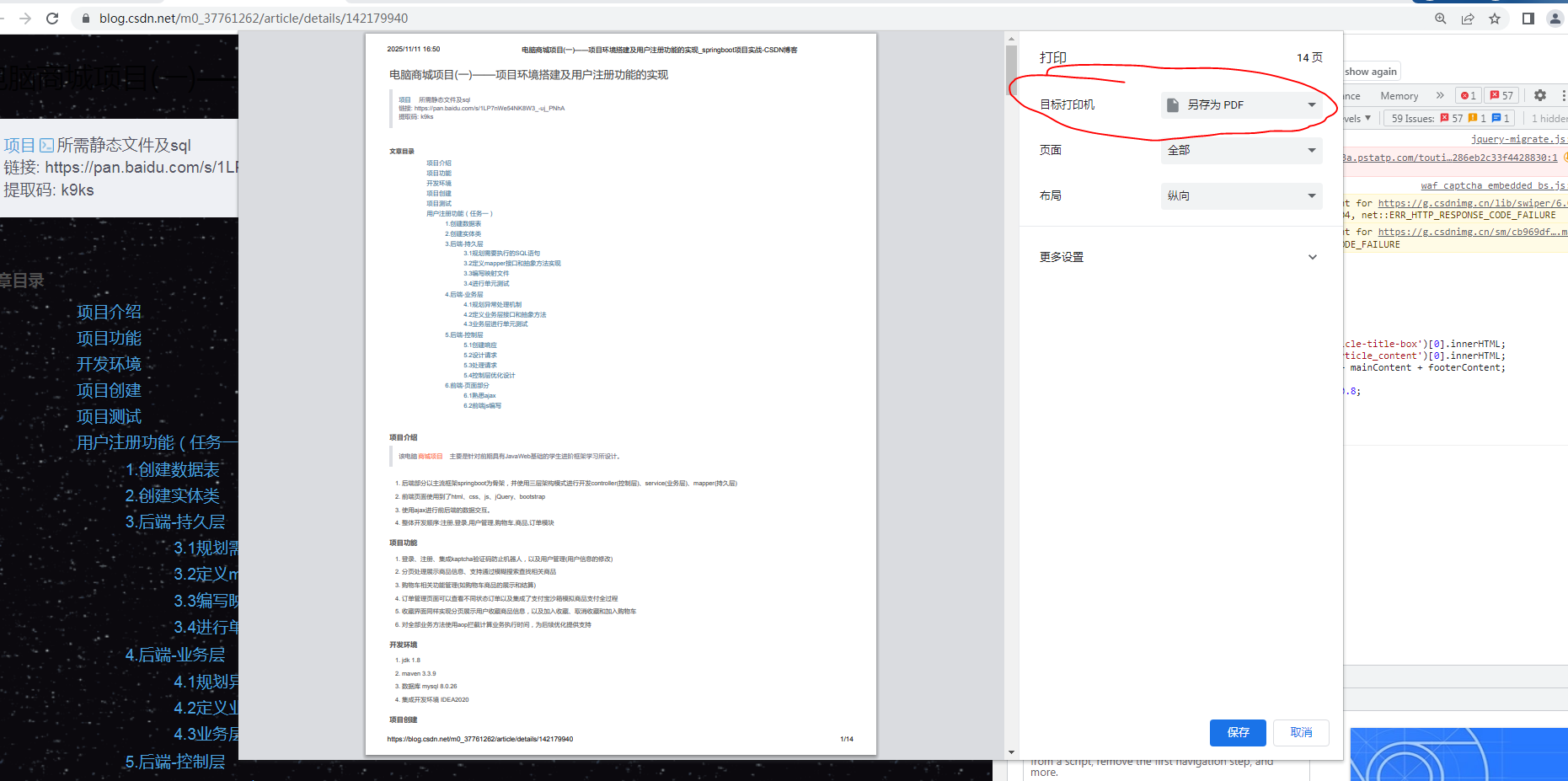
Task: Click 项目测试 in the page contents list
Action: [110, 416]
